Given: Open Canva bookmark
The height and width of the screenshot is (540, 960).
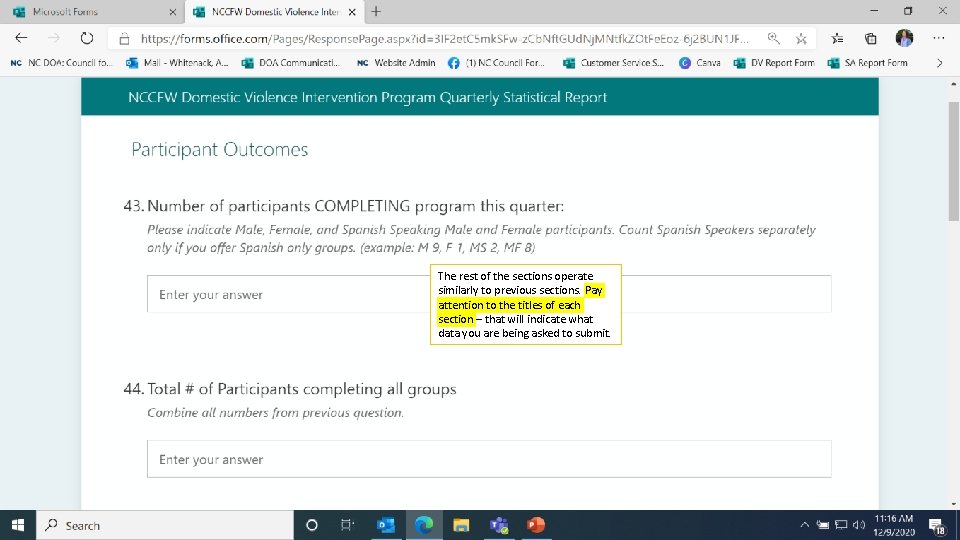Looking at the screenshot, I should pos(700,62).
